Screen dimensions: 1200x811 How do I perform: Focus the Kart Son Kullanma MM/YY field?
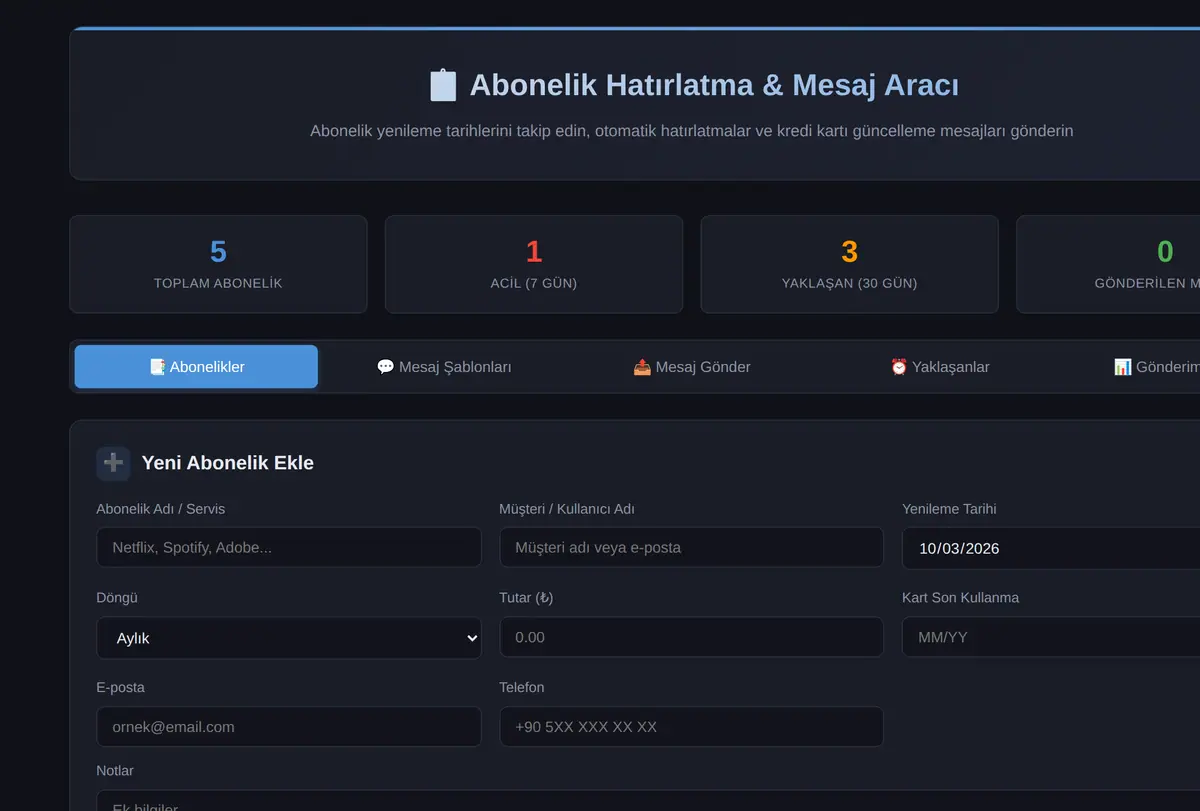[x=1051, y=637]
